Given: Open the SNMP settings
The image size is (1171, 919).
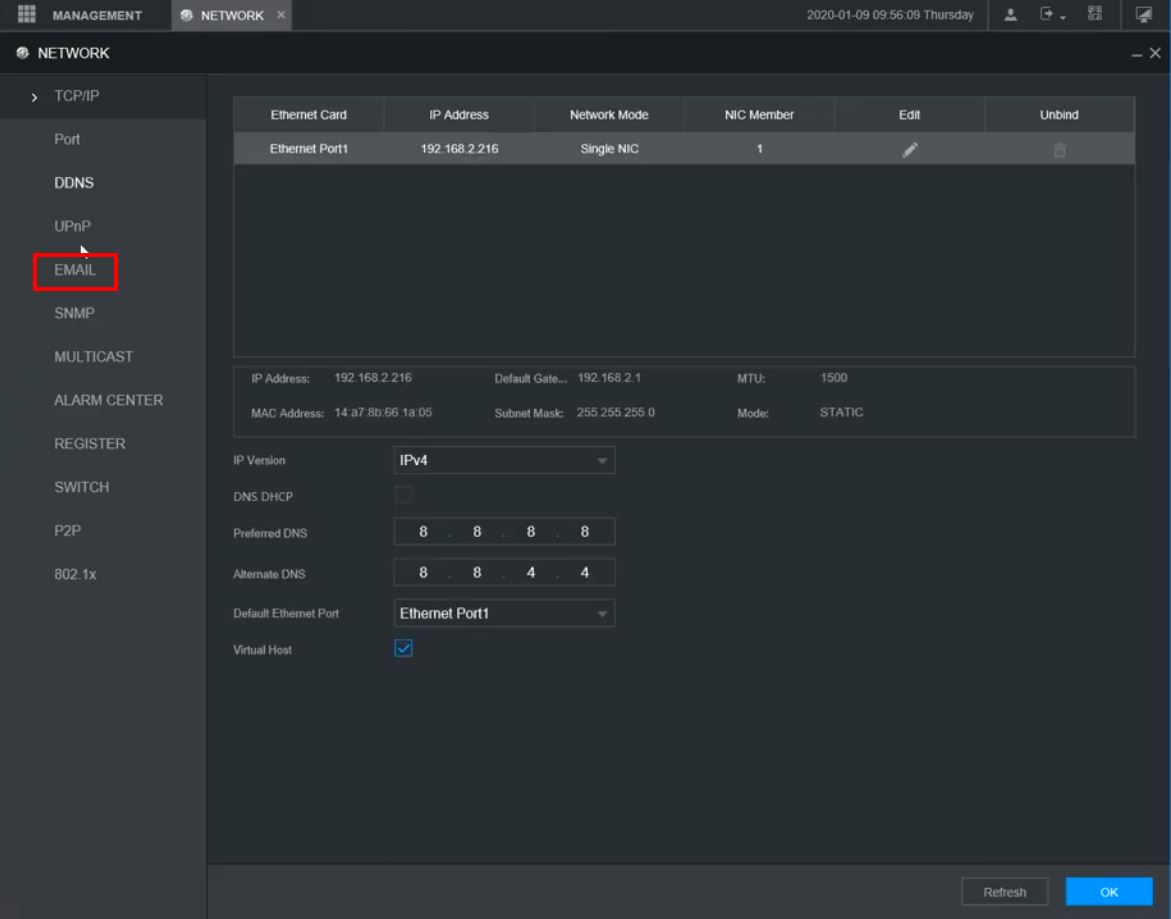Looking at the screenshot, I should [74, 313].
